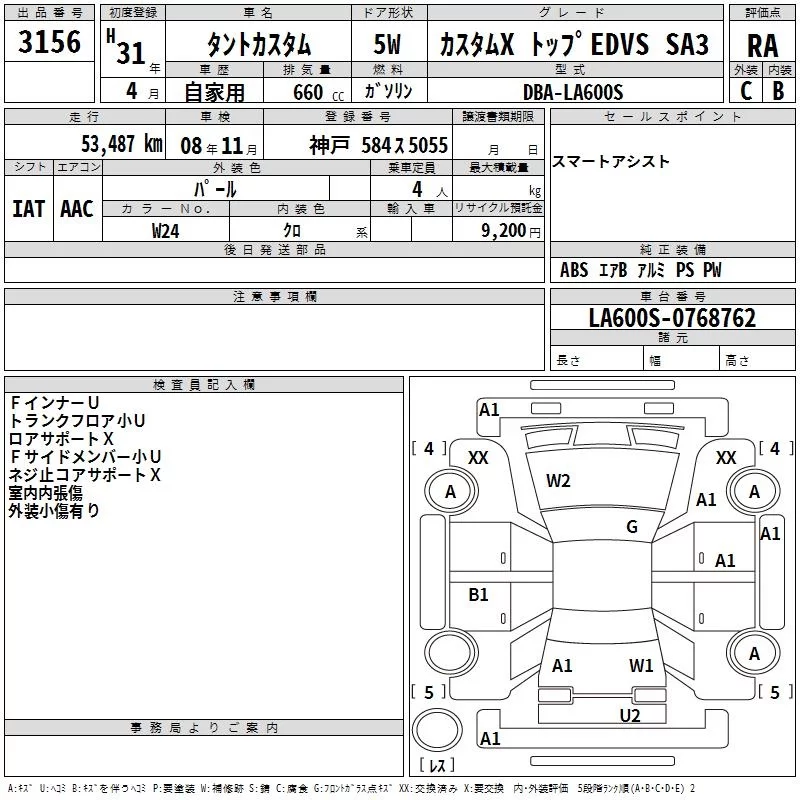Click the car name タントカスタム

(x=259, y=43)
